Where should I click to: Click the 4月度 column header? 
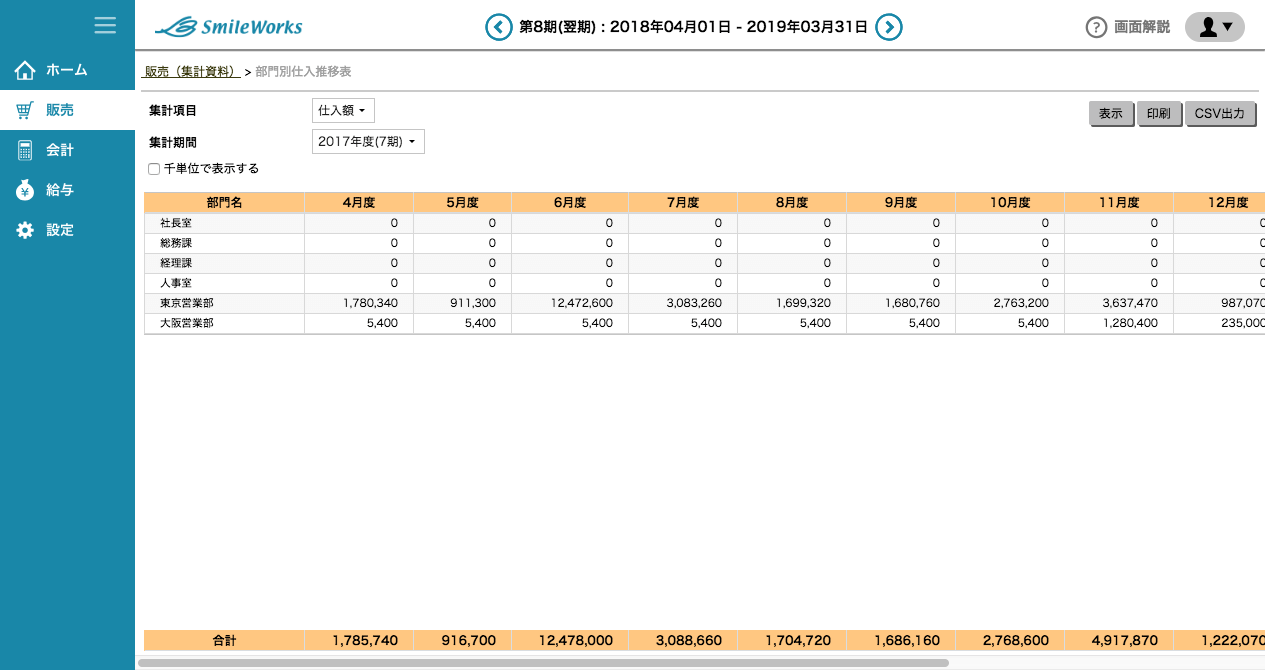tap(359, 202)
